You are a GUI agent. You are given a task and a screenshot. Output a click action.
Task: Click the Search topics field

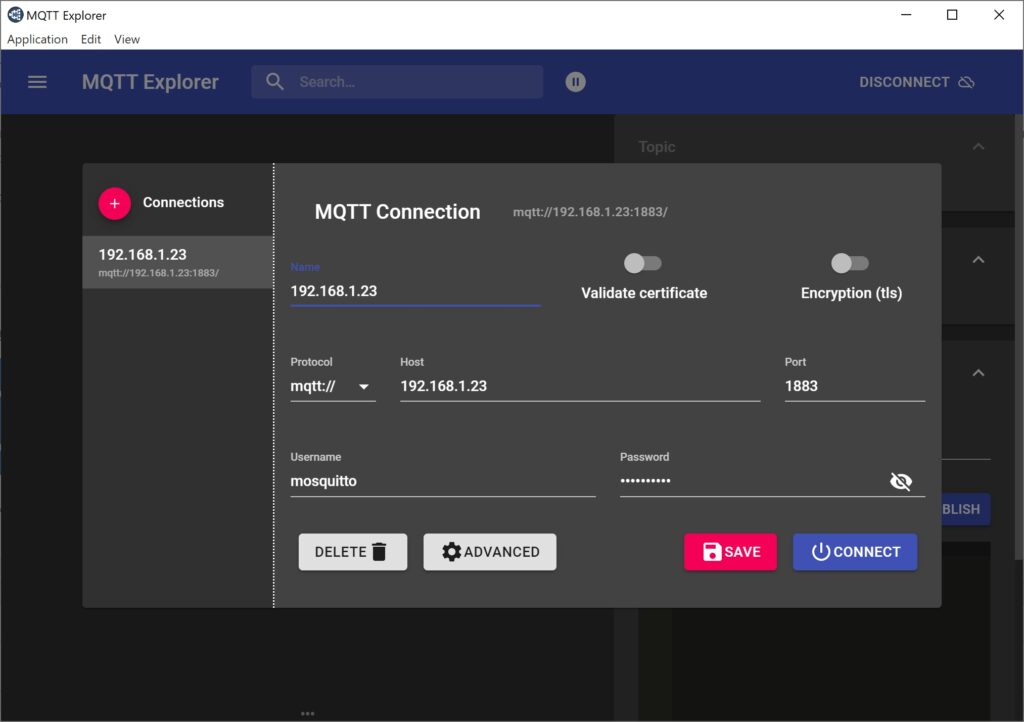(x=397, y=82)
